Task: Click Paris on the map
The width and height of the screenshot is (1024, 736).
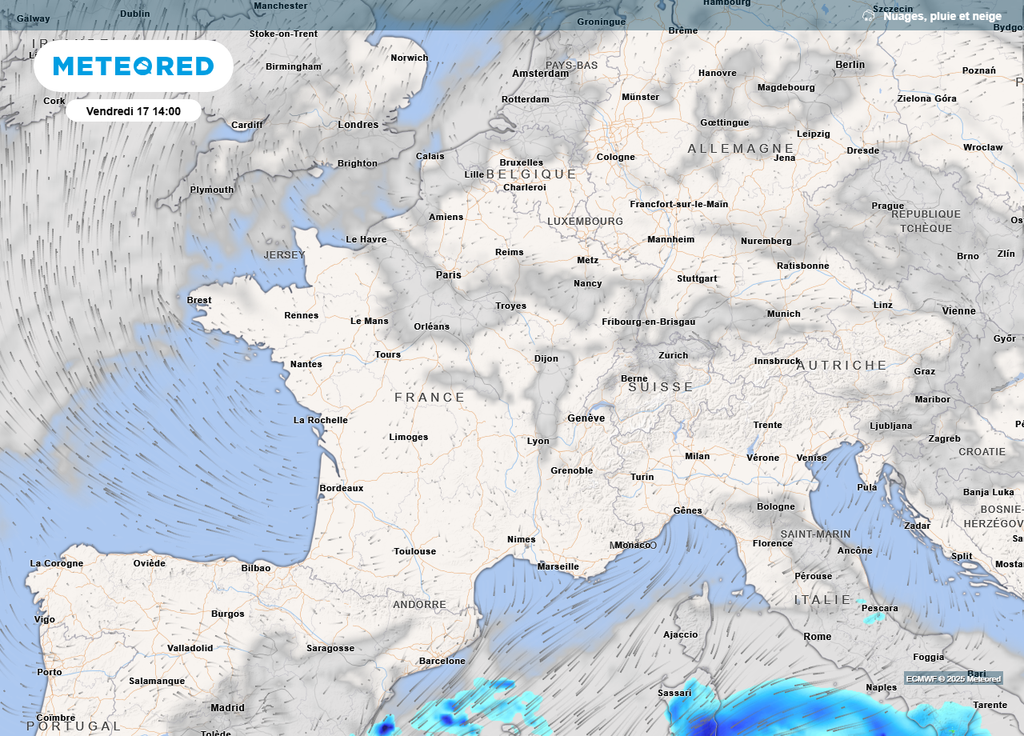Action: click(x=448, y=274)
